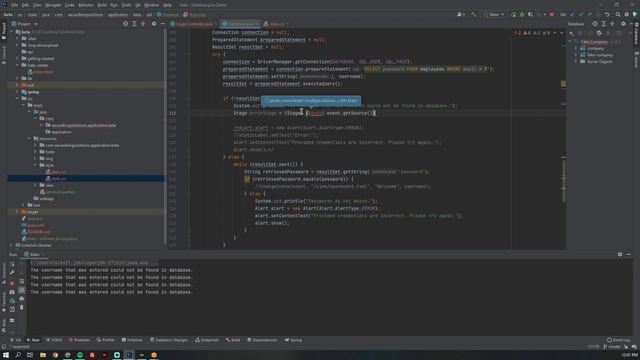
Task: Open the Refactor menu
Action: [x=86, y=5]
